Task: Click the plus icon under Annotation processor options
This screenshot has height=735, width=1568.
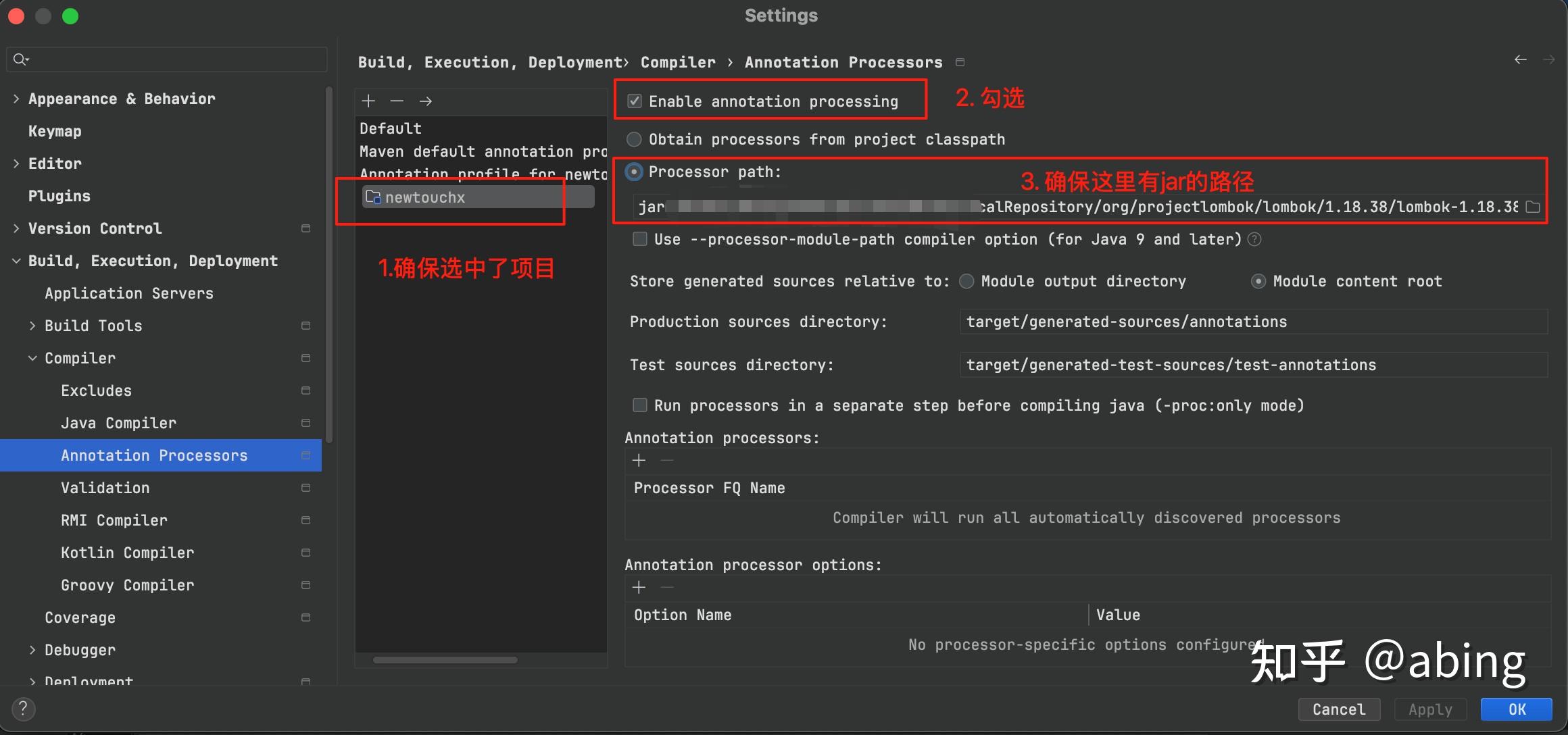Action: 639,588
